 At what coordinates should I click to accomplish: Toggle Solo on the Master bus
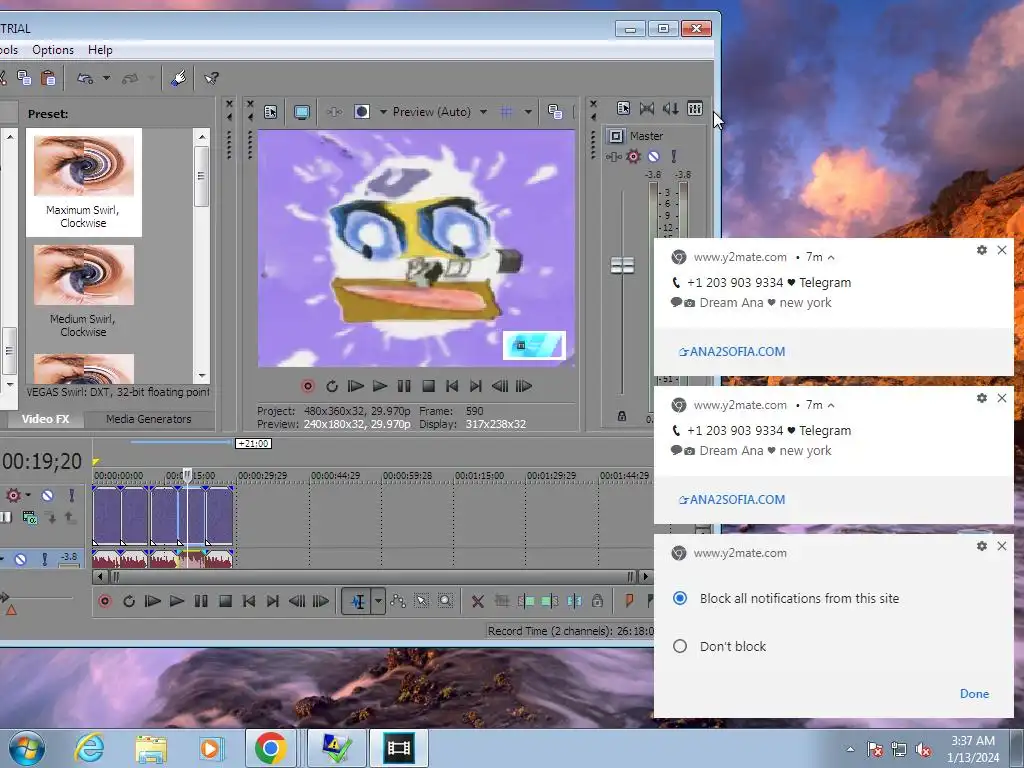[673, 156]
